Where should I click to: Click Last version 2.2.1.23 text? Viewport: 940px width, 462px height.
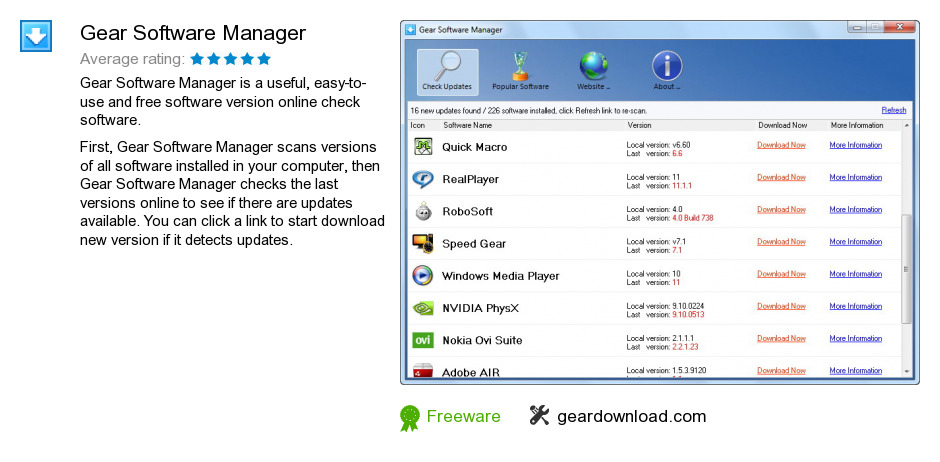point(662,347)
